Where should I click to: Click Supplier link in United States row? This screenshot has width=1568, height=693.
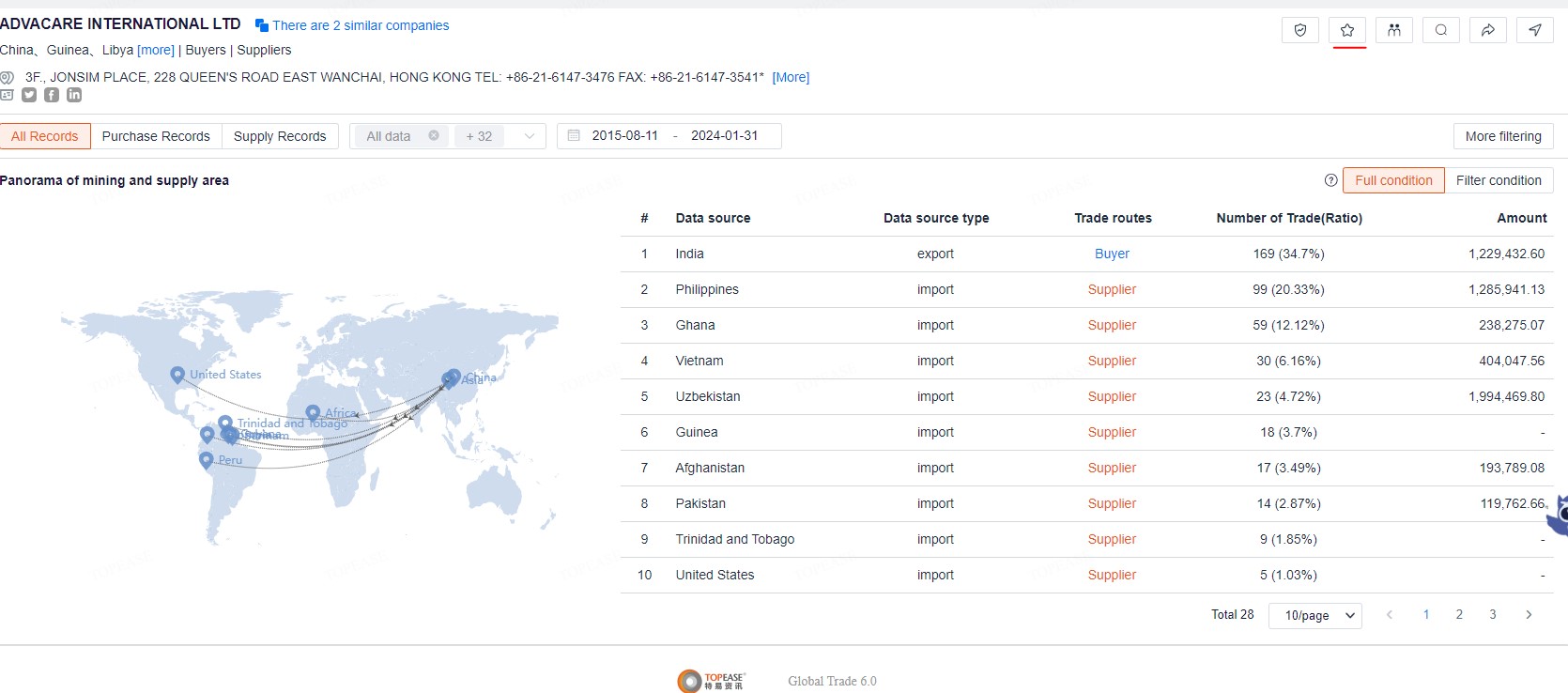pos(1112,575)
